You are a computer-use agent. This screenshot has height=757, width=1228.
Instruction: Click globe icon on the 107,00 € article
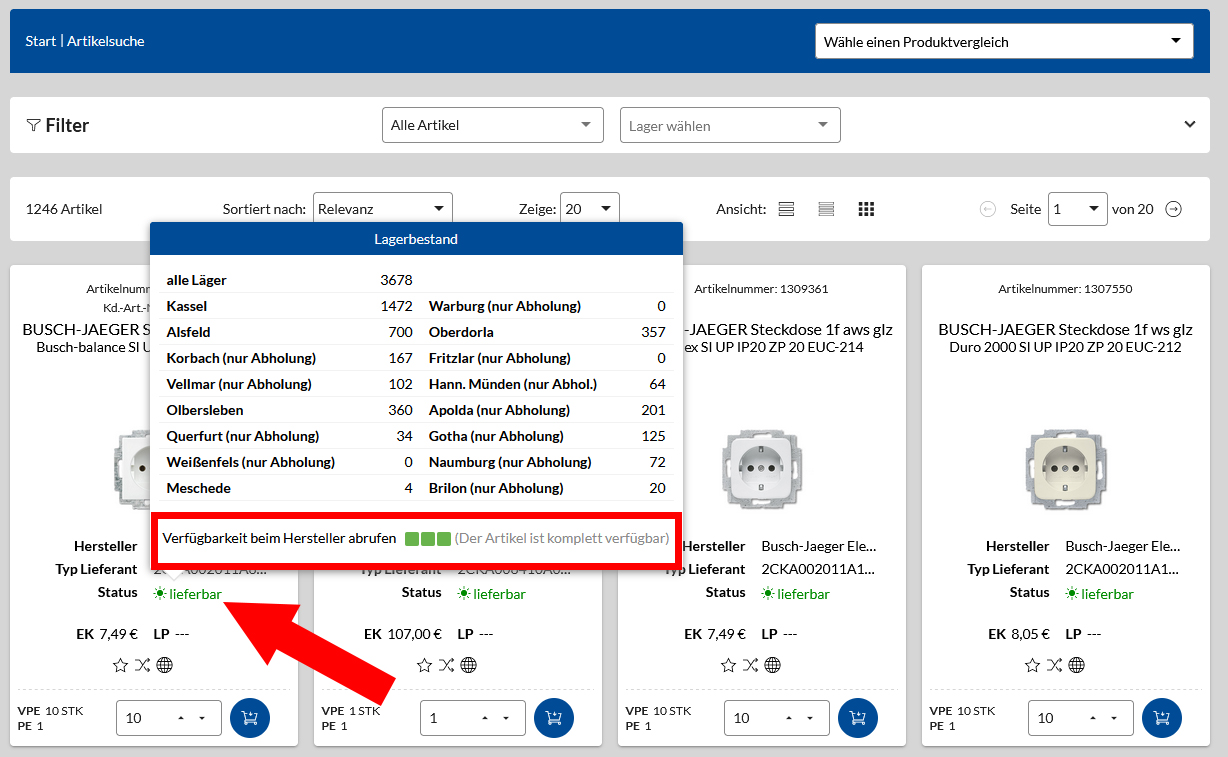point(469,665)
